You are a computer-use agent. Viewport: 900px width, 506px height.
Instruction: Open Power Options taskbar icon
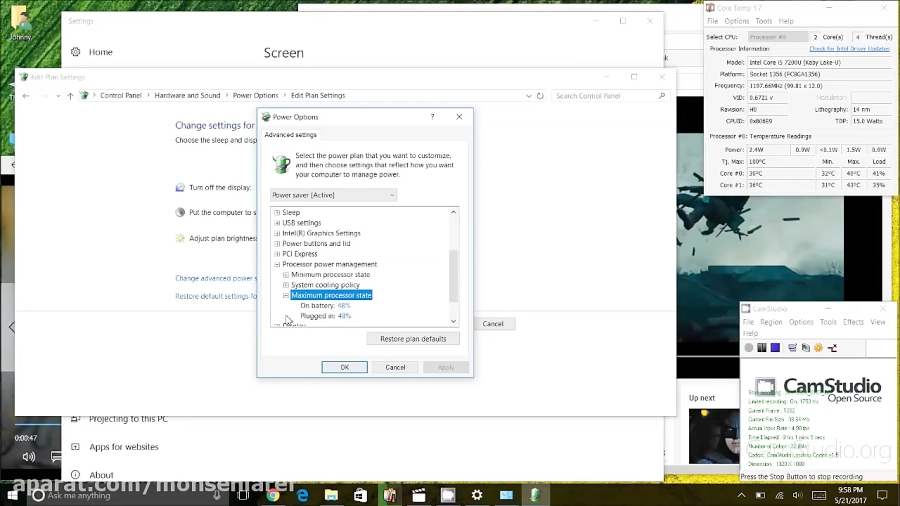click(x=535, y=495)
